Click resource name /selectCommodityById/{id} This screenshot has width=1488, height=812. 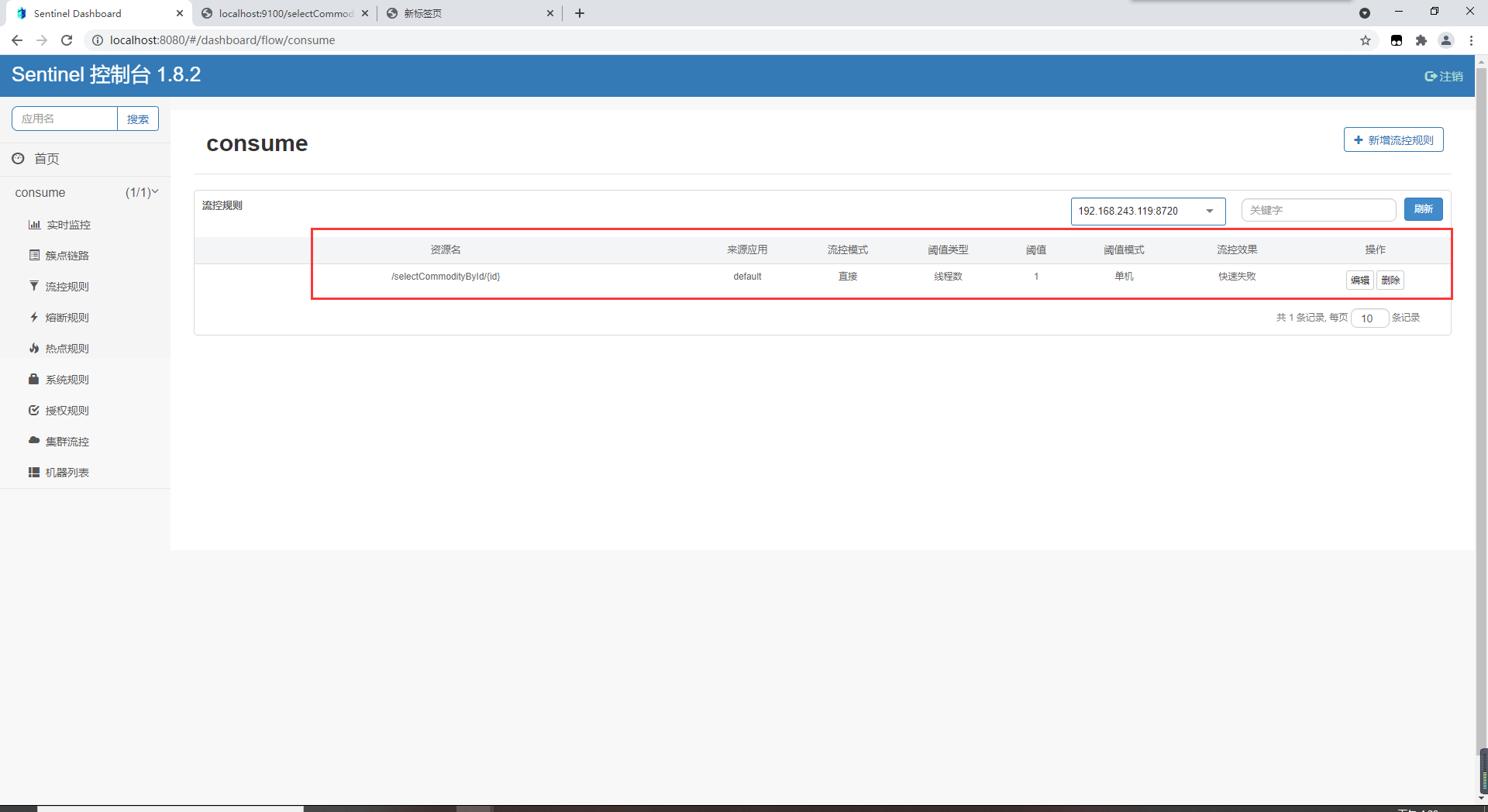(446, 277)
